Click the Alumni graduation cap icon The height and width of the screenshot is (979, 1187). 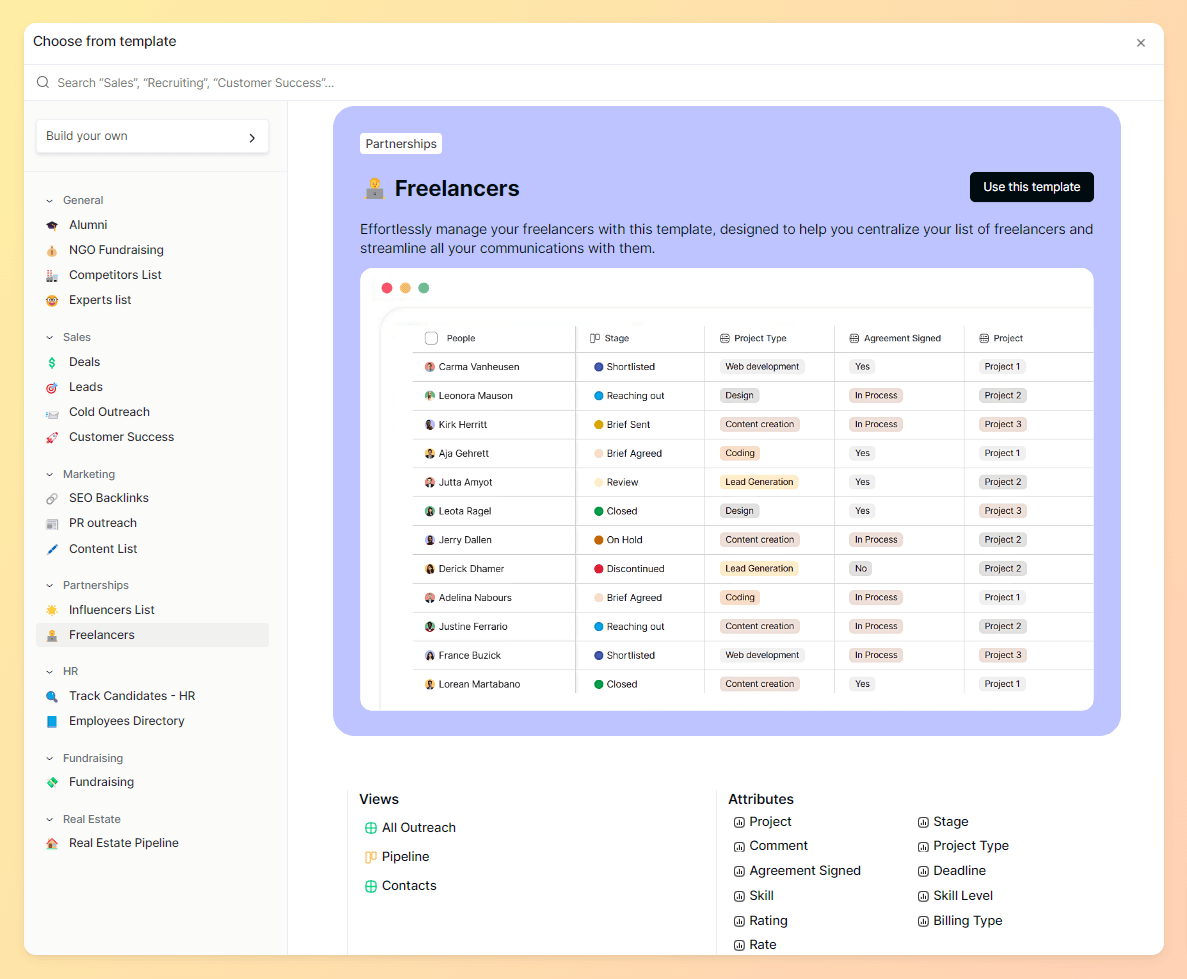click(52, 226)
